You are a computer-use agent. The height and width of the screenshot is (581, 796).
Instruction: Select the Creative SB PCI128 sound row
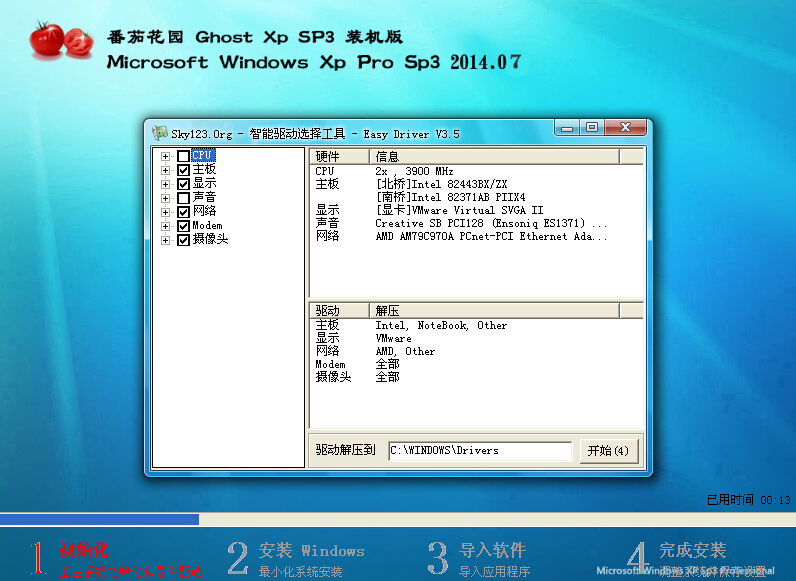476,223
